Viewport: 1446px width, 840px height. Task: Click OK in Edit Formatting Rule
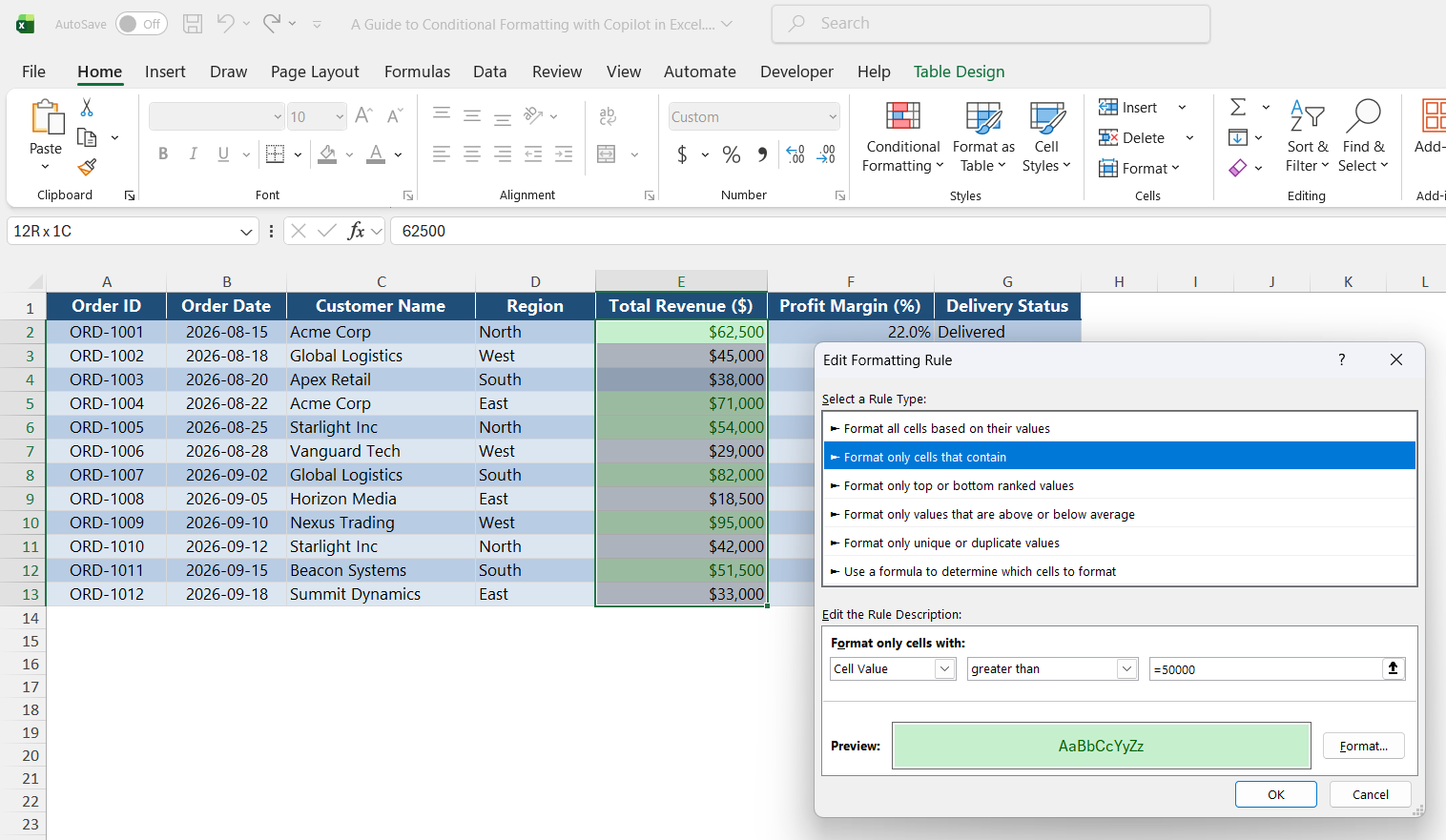pyautogui.click(x=1276, y=794)
